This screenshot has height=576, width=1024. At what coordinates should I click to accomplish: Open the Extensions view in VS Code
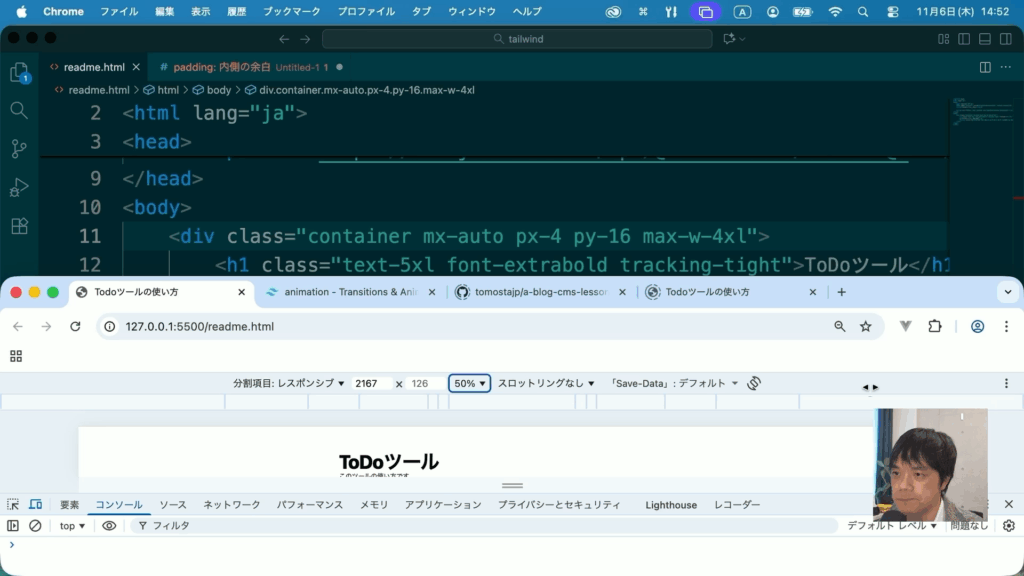[x=19, y=226]
